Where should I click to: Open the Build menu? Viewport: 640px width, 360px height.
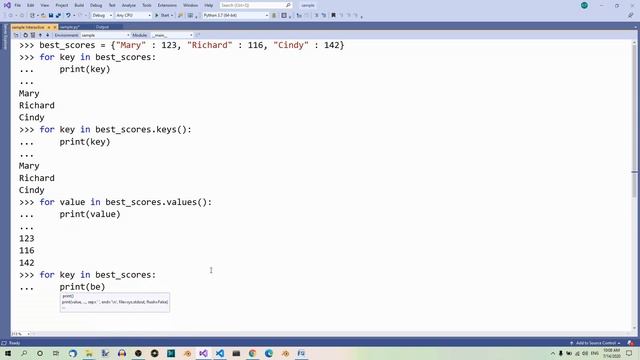tap(79, 5)
